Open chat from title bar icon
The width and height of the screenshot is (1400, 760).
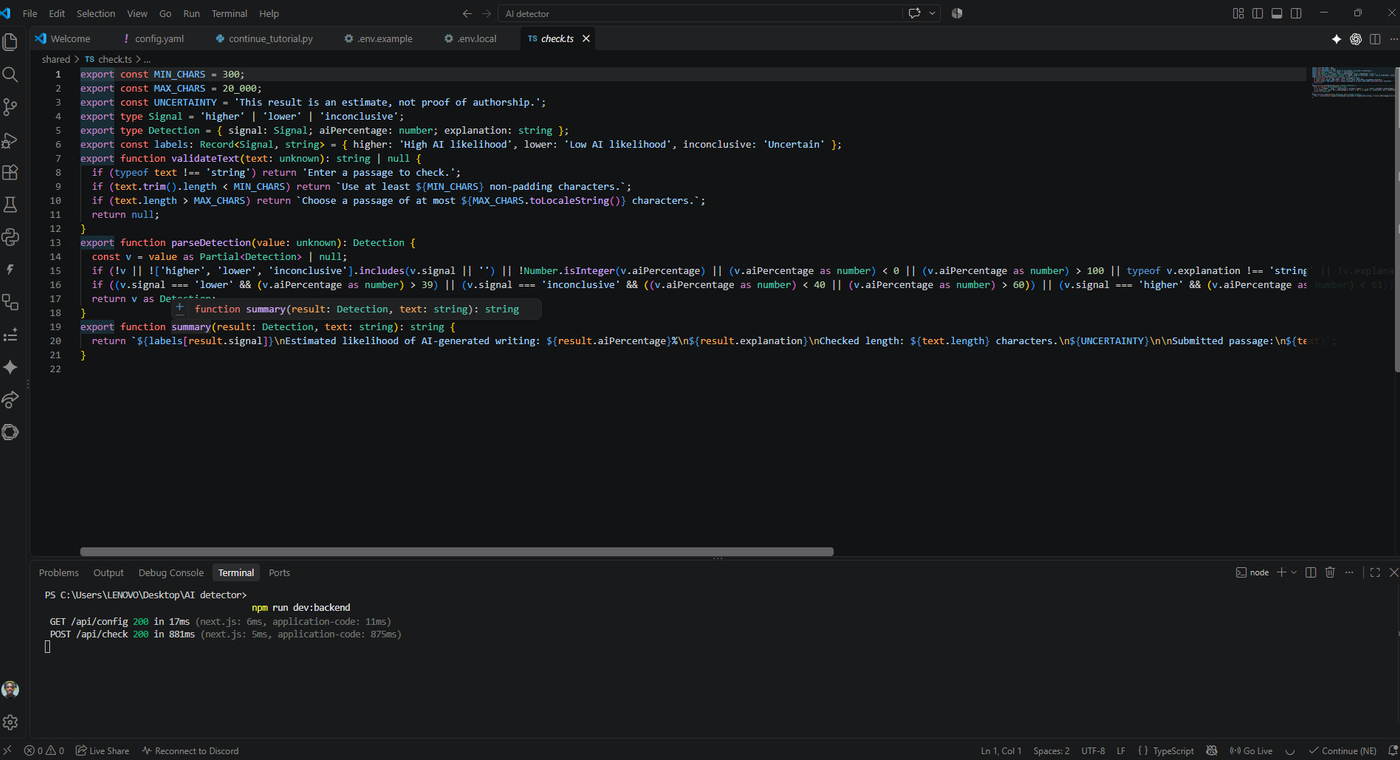914,13
